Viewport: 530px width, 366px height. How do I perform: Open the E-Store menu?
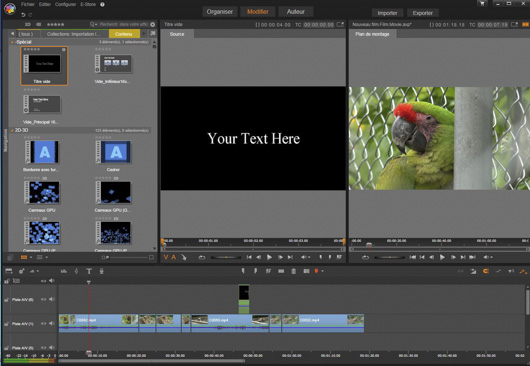tap(88, 4)
